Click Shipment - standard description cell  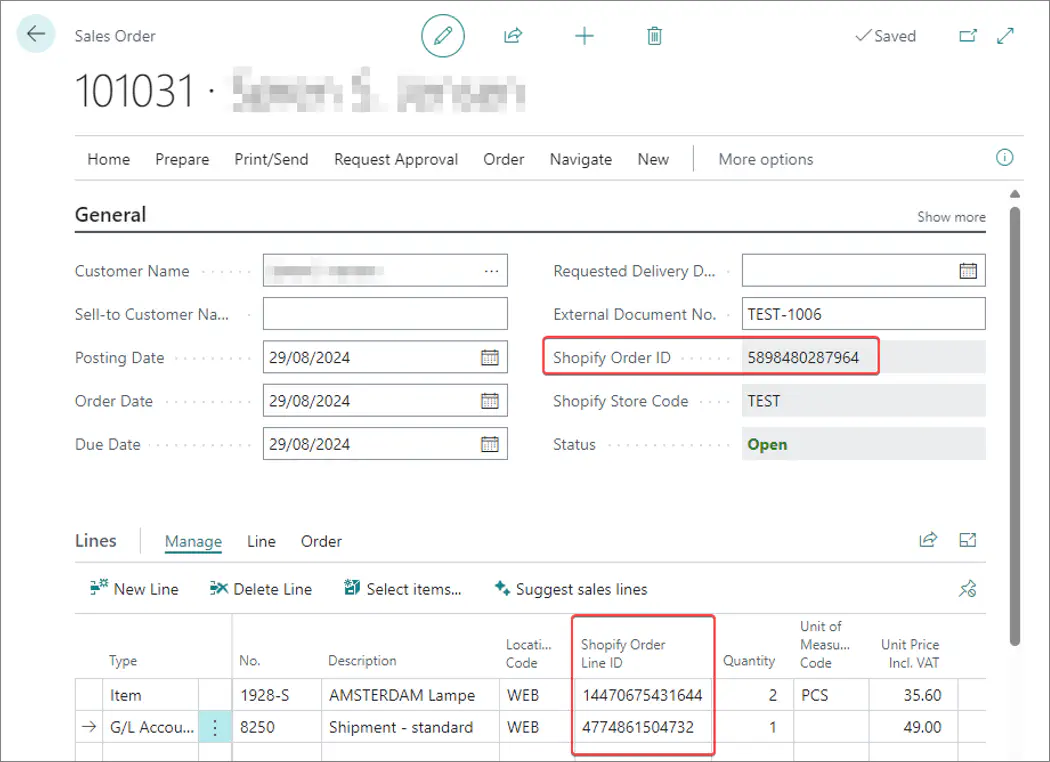click(x=410, y=727)
